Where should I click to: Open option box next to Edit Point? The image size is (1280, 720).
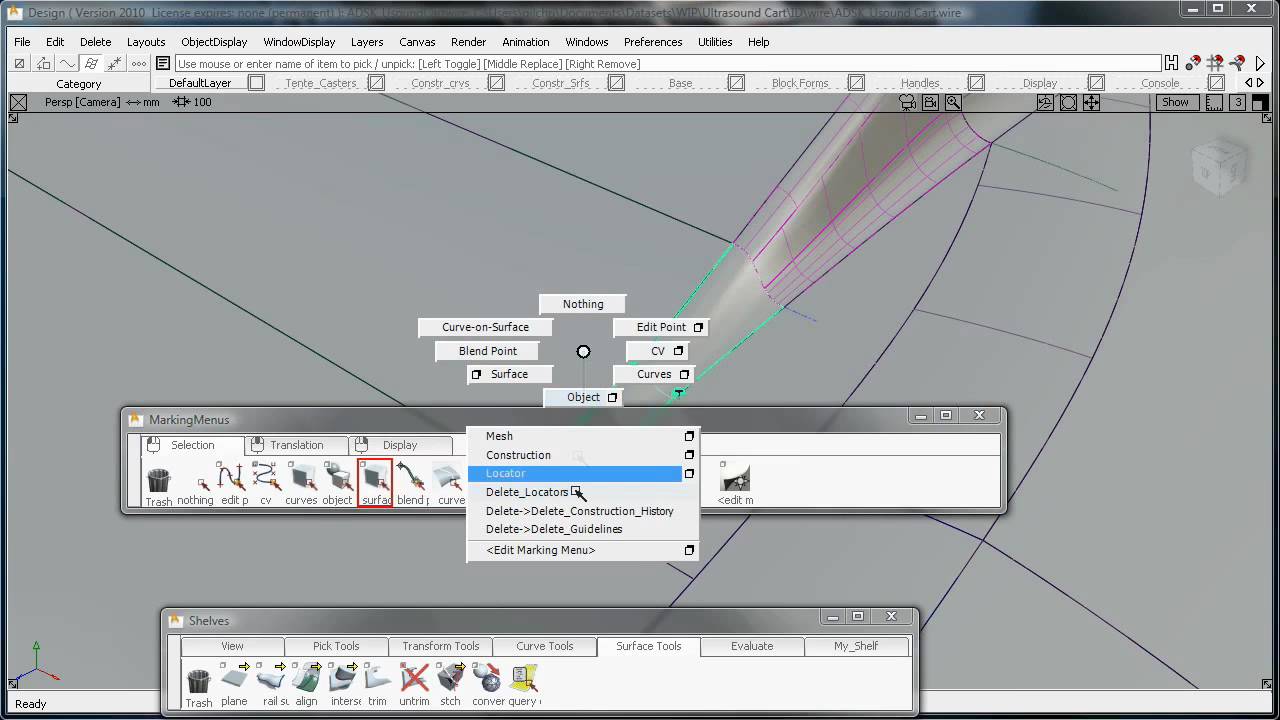698,327
